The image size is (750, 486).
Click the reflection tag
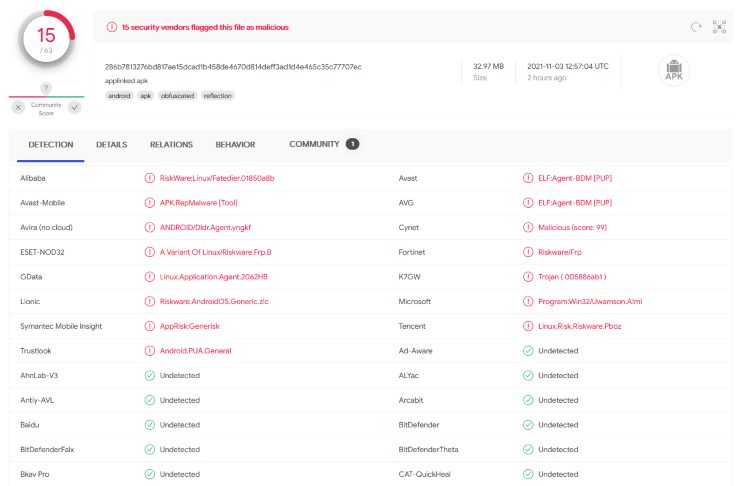tap(218, 96)
